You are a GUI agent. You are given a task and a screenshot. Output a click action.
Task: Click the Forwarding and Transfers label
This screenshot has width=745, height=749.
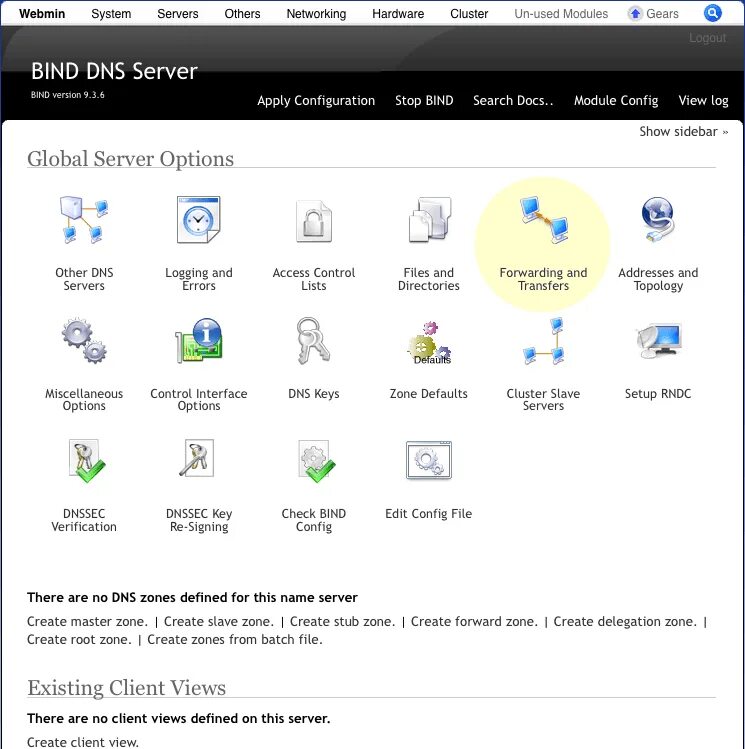pyautogui.click(x=543, y=279)
